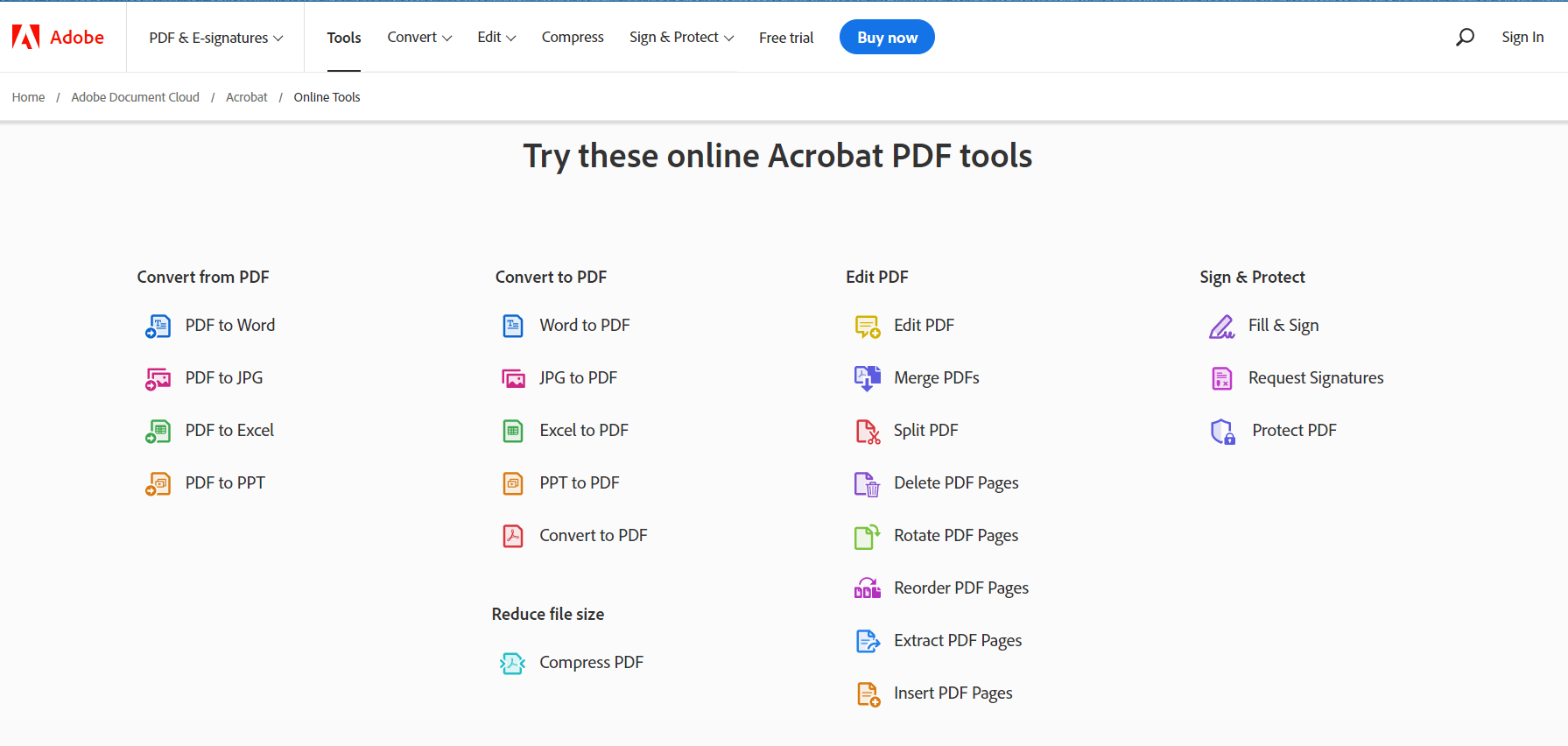This screenshot has width=1568, height=746.
Task: Open the Excel to PDF link
Action: 584,431
